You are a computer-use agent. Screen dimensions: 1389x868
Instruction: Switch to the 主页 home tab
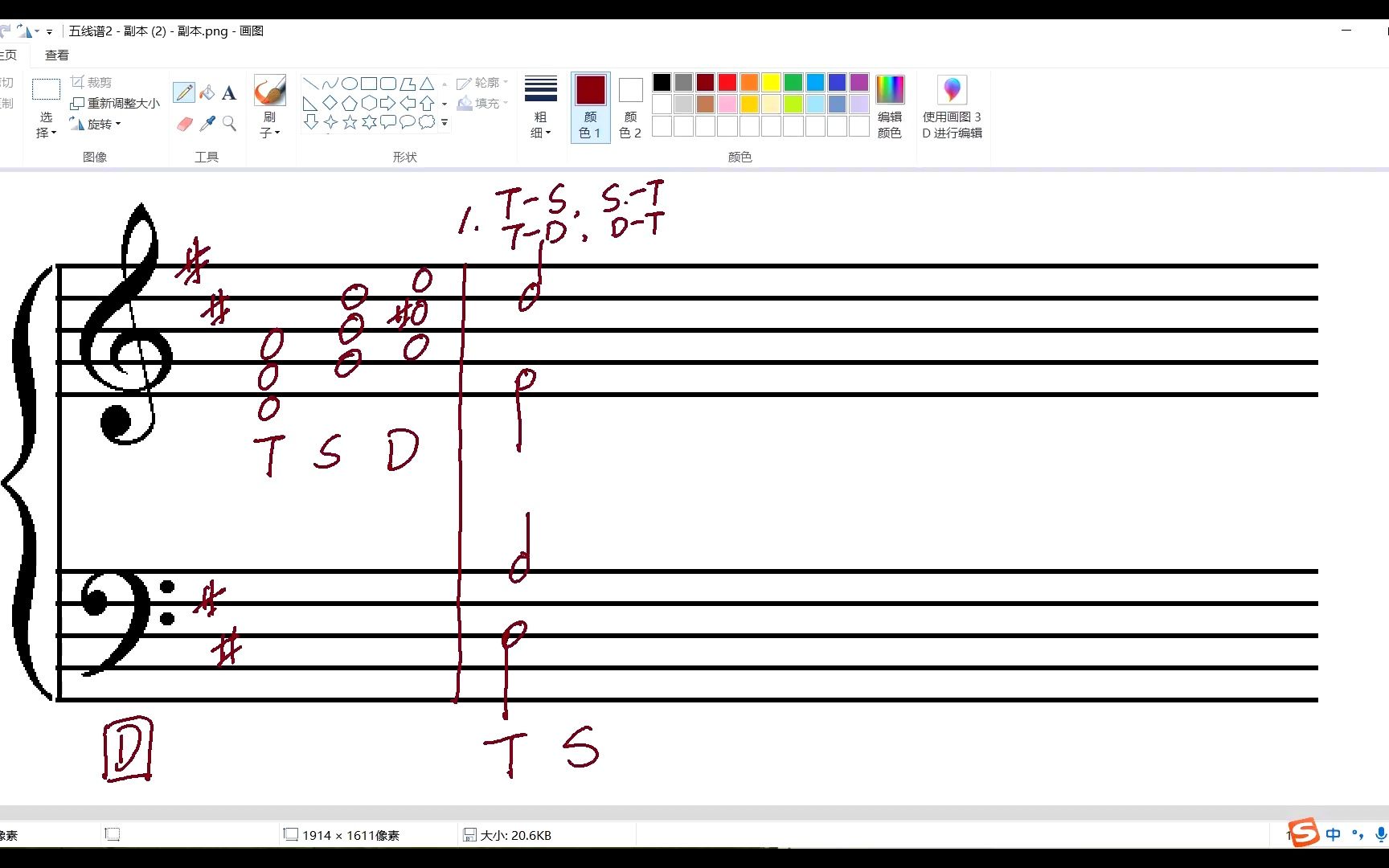[x=8, y=55]
